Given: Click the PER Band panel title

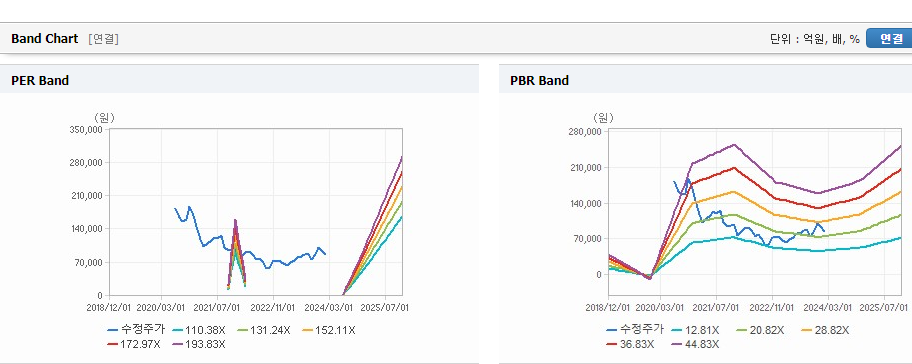Looking at the screenshot, I should point(40,81).
